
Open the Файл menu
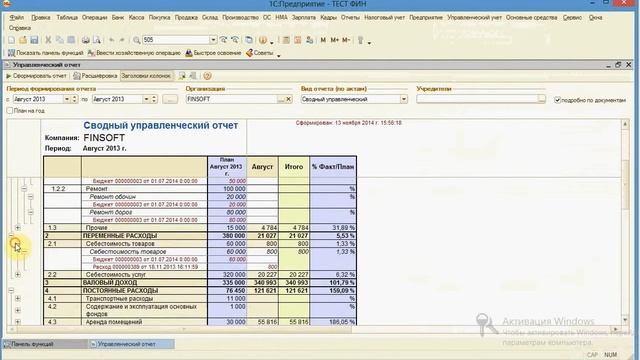[17, 18]
